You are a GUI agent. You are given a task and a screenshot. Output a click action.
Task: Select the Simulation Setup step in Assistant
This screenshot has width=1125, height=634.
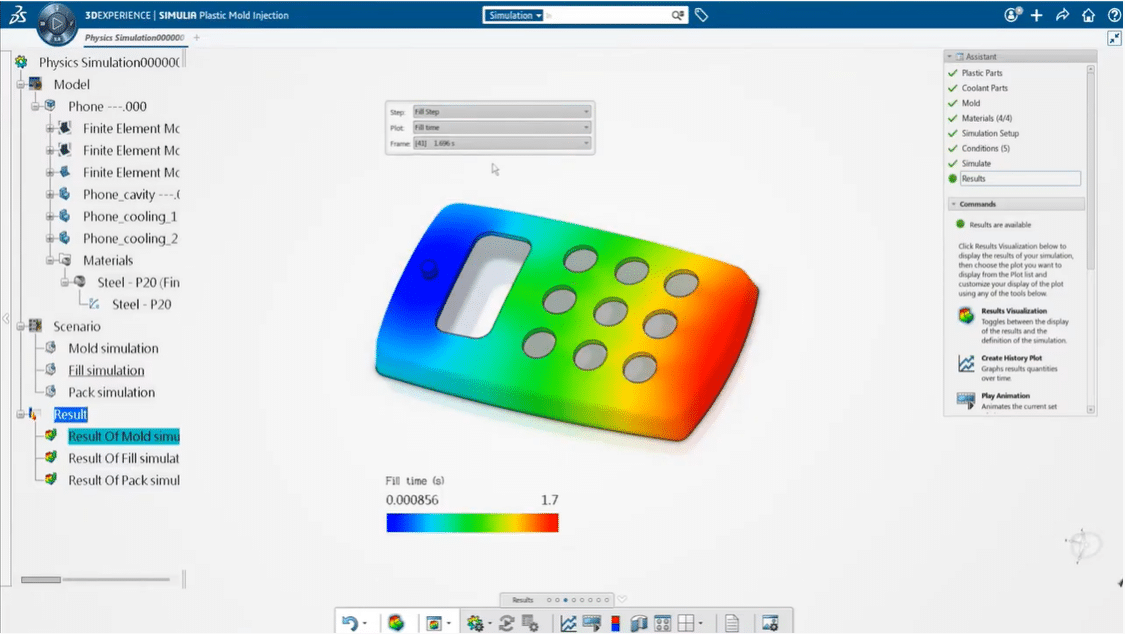click(990, 133)
